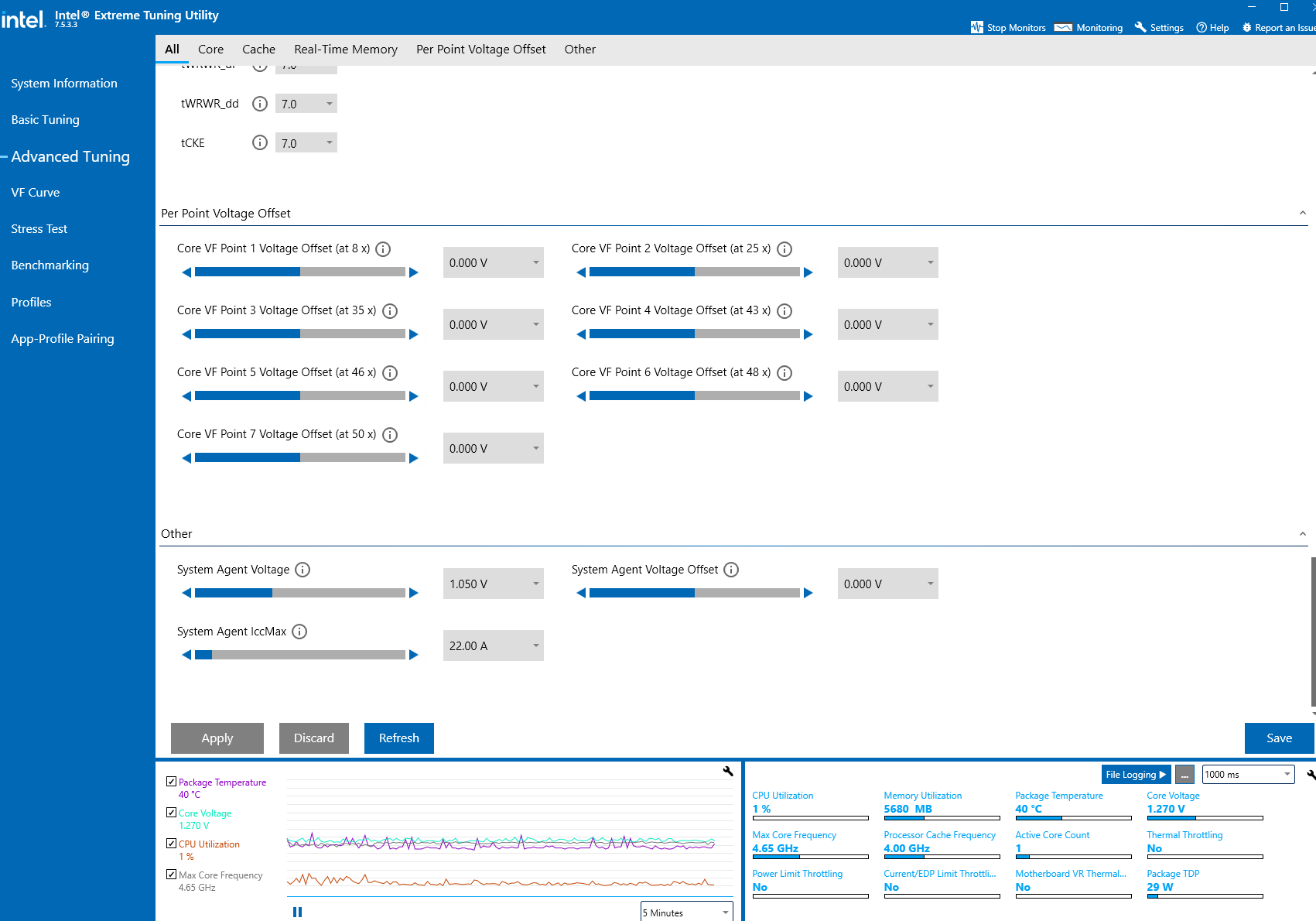Switch to the Cache tab

pyautogui.click(x=258, y=49)
